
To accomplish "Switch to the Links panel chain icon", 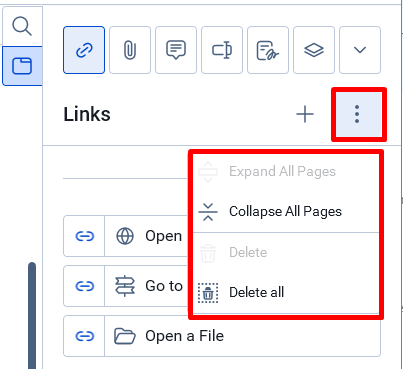I will pos(84,50).
